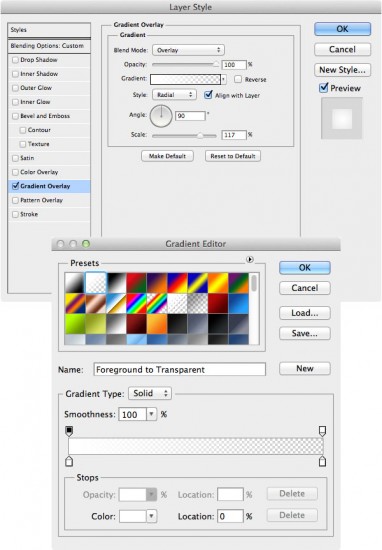Image resolution: width=382 pixels, height=550 pixels.
Task: Open the Style Radial dropdown
Action: tap(174, 95)
